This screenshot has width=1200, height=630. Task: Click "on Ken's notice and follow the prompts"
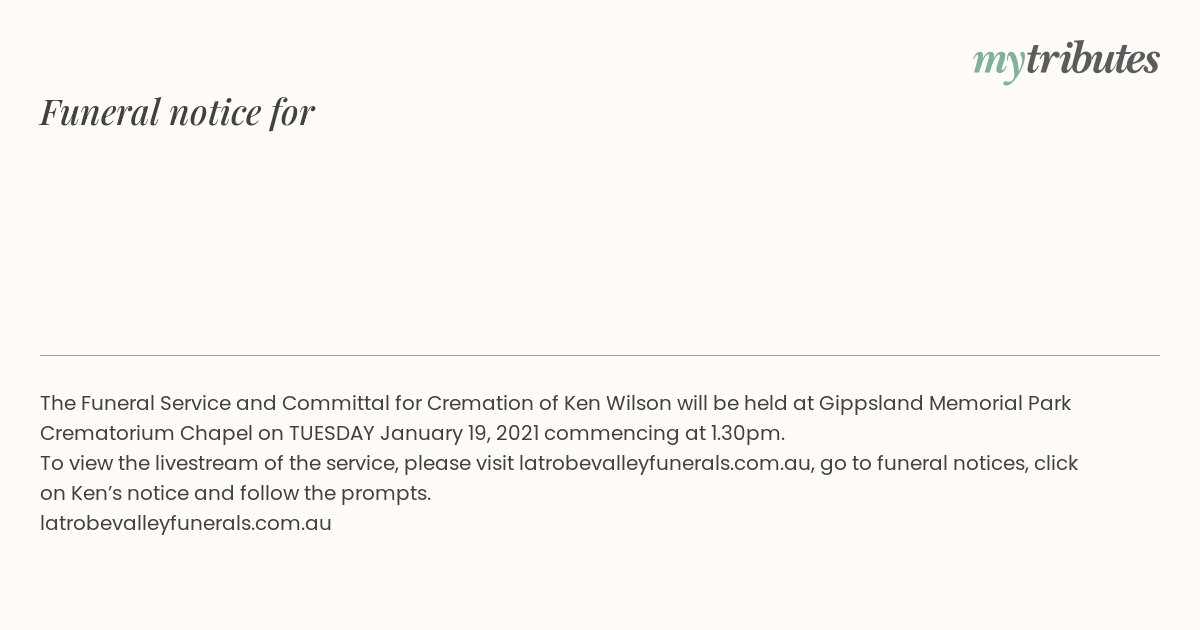point(235,493)
